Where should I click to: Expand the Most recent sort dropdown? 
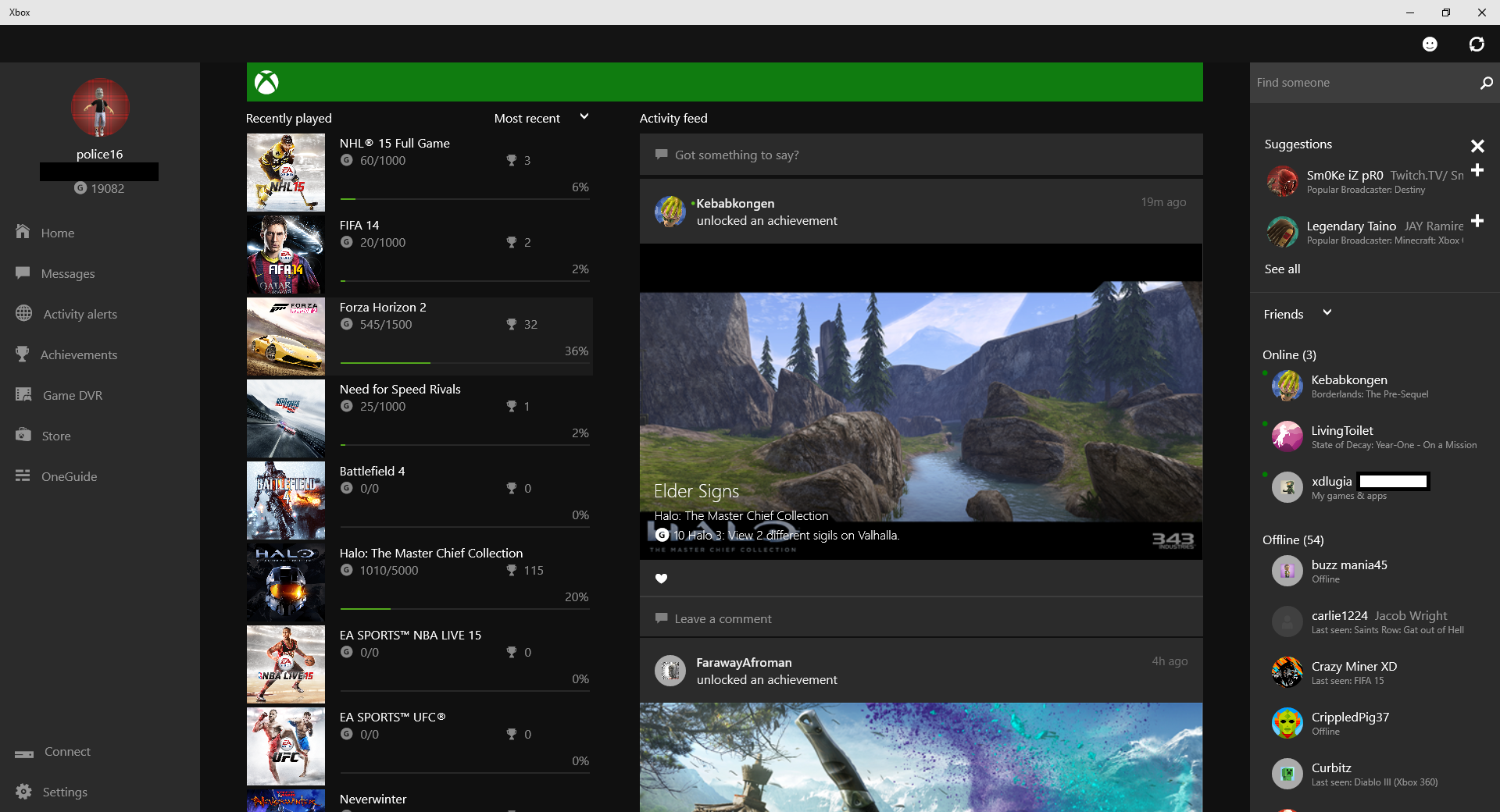(x=541, y=118)
